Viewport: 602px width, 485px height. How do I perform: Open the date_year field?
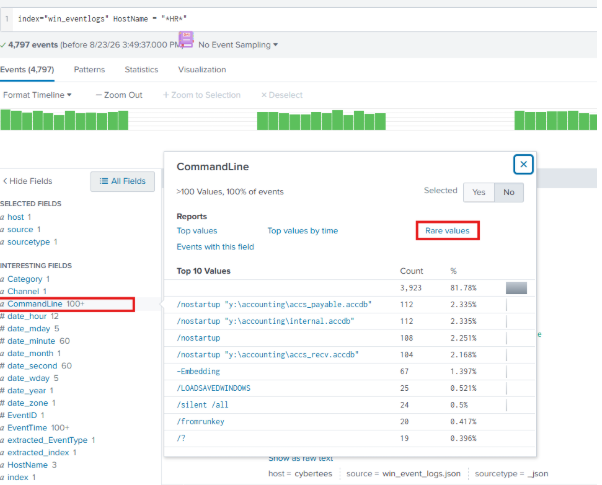pos(26,391)
